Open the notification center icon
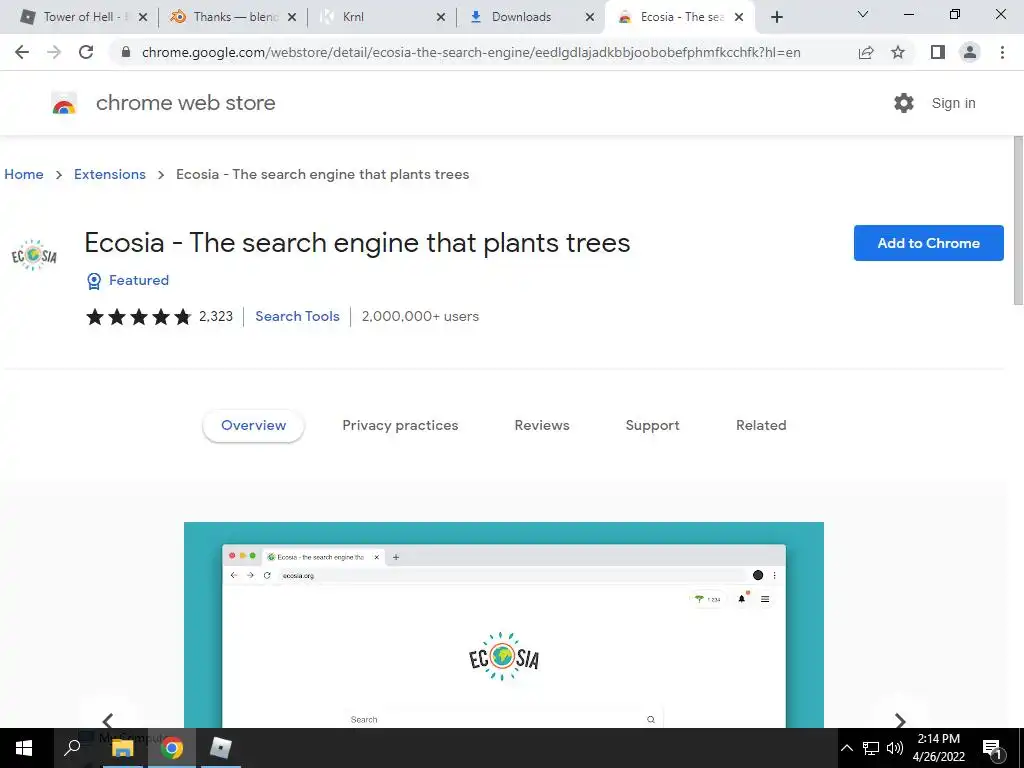Screen dimensions: 1024x768 pos(992,749)
